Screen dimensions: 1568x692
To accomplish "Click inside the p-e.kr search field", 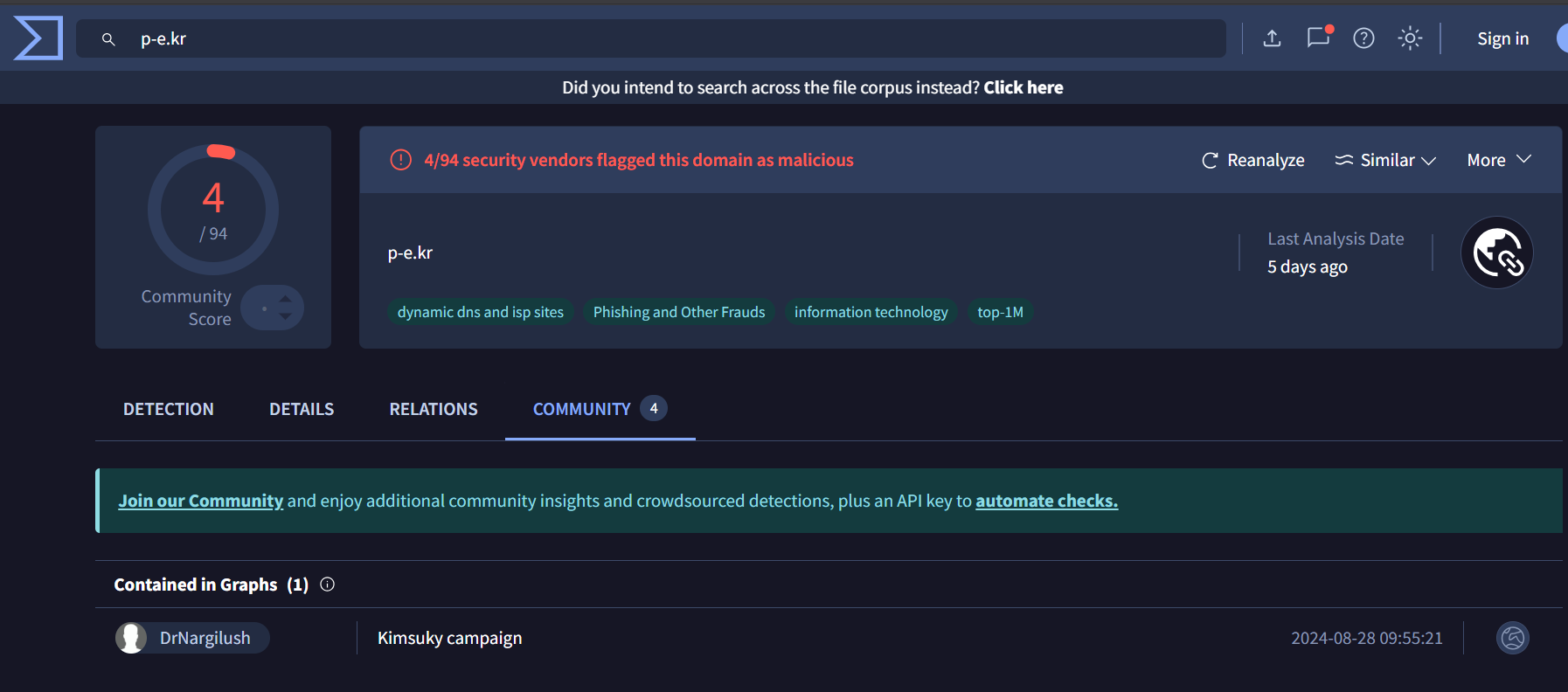I will point(664,39).
